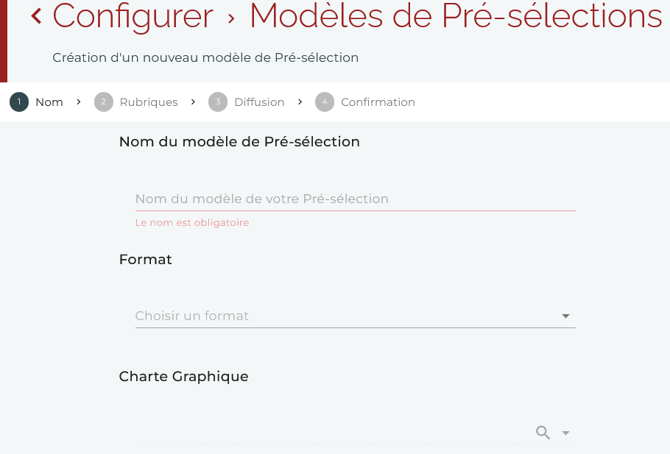Viewport: 670px width, 454px height.
Task: Click the chevron between Nom and Rubriques
Action: [x=79, y=102]
